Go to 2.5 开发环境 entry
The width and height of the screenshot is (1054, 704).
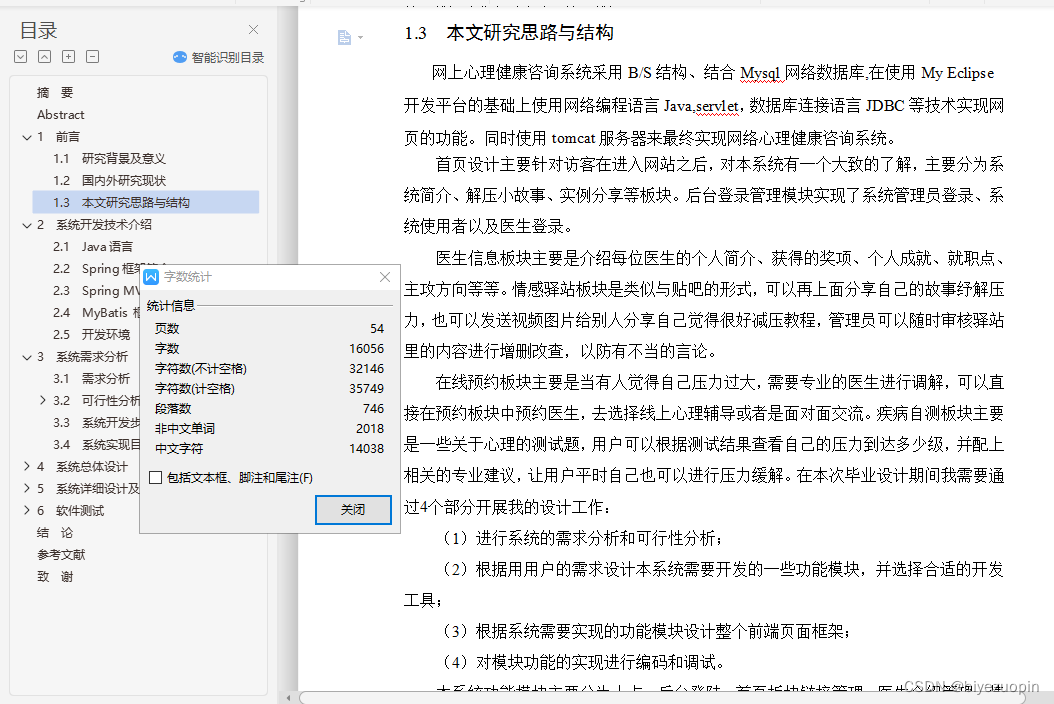91,335
